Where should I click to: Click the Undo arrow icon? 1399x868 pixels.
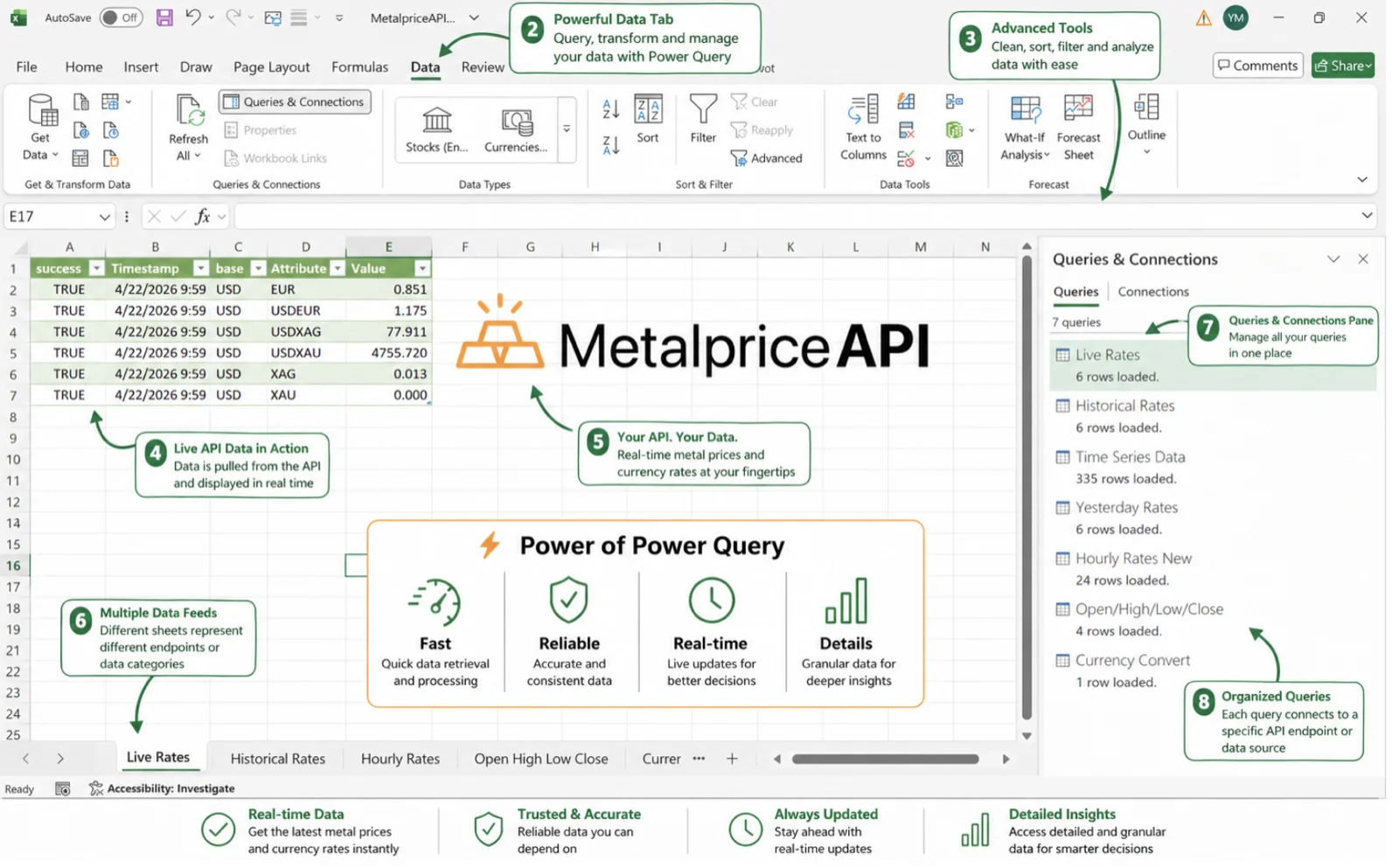click(193, 17)
